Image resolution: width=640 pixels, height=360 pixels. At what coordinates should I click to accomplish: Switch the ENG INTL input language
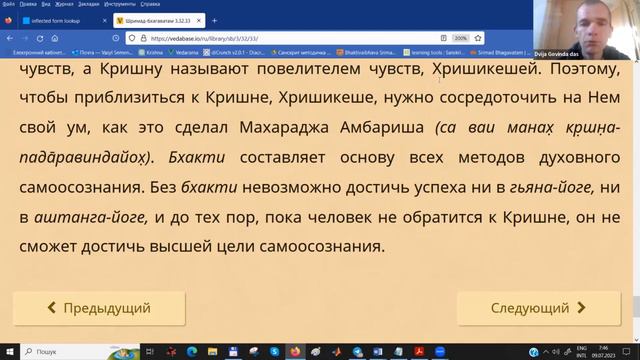pos(582,351)
